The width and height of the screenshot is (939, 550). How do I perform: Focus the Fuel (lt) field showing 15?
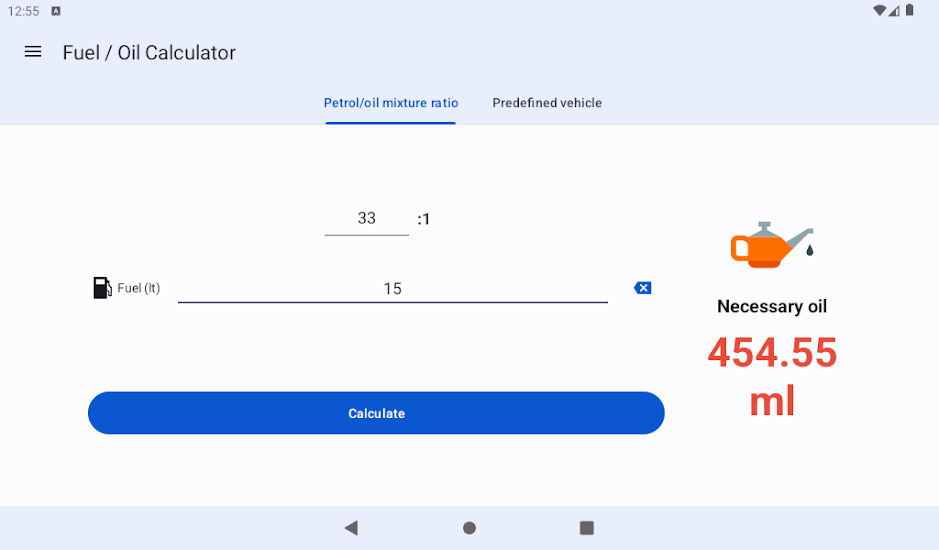point(393,288)
